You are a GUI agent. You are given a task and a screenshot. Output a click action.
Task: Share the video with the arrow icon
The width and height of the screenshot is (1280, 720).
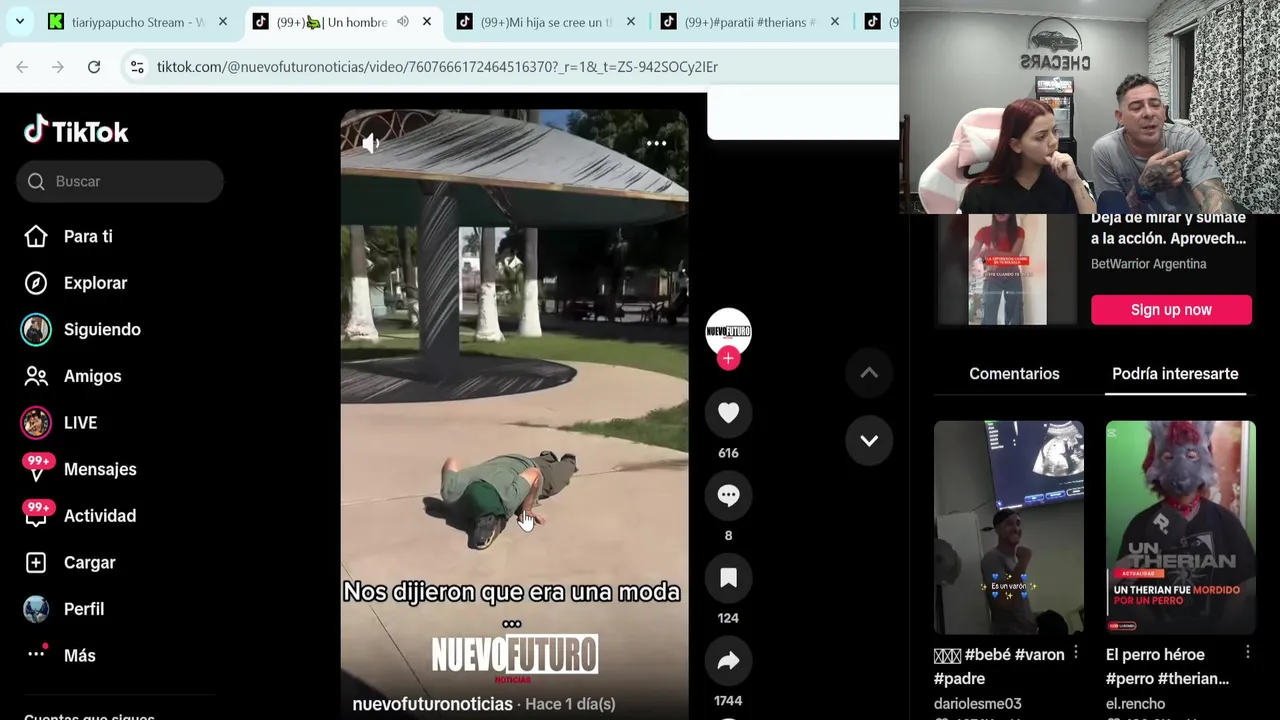pos(728,661)
